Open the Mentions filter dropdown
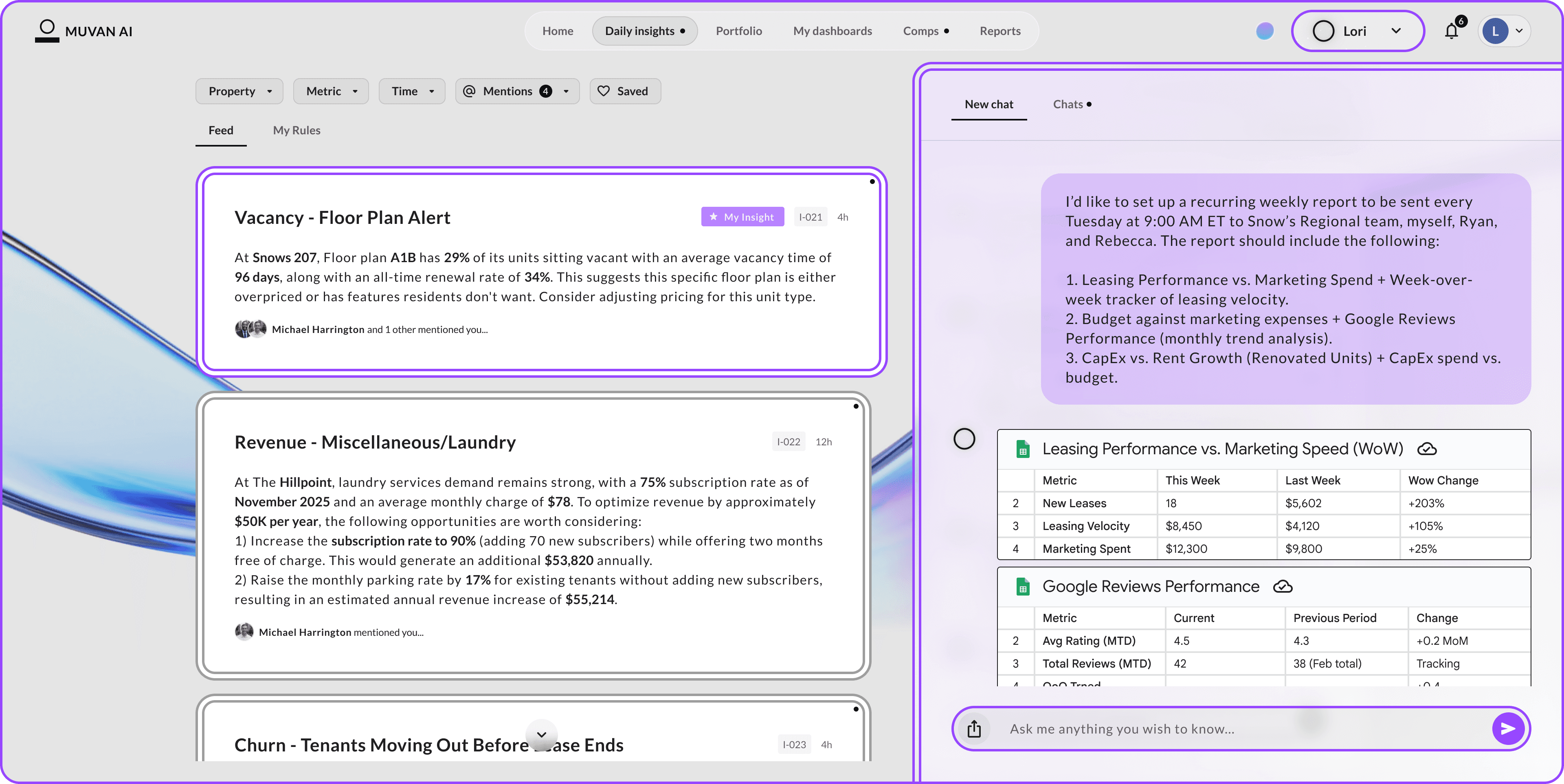1564x784 pixels. point(517,91)
